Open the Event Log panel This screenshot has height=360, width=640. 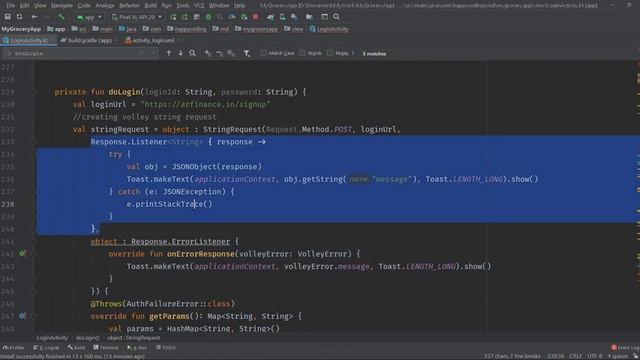(x=625, y=348)
